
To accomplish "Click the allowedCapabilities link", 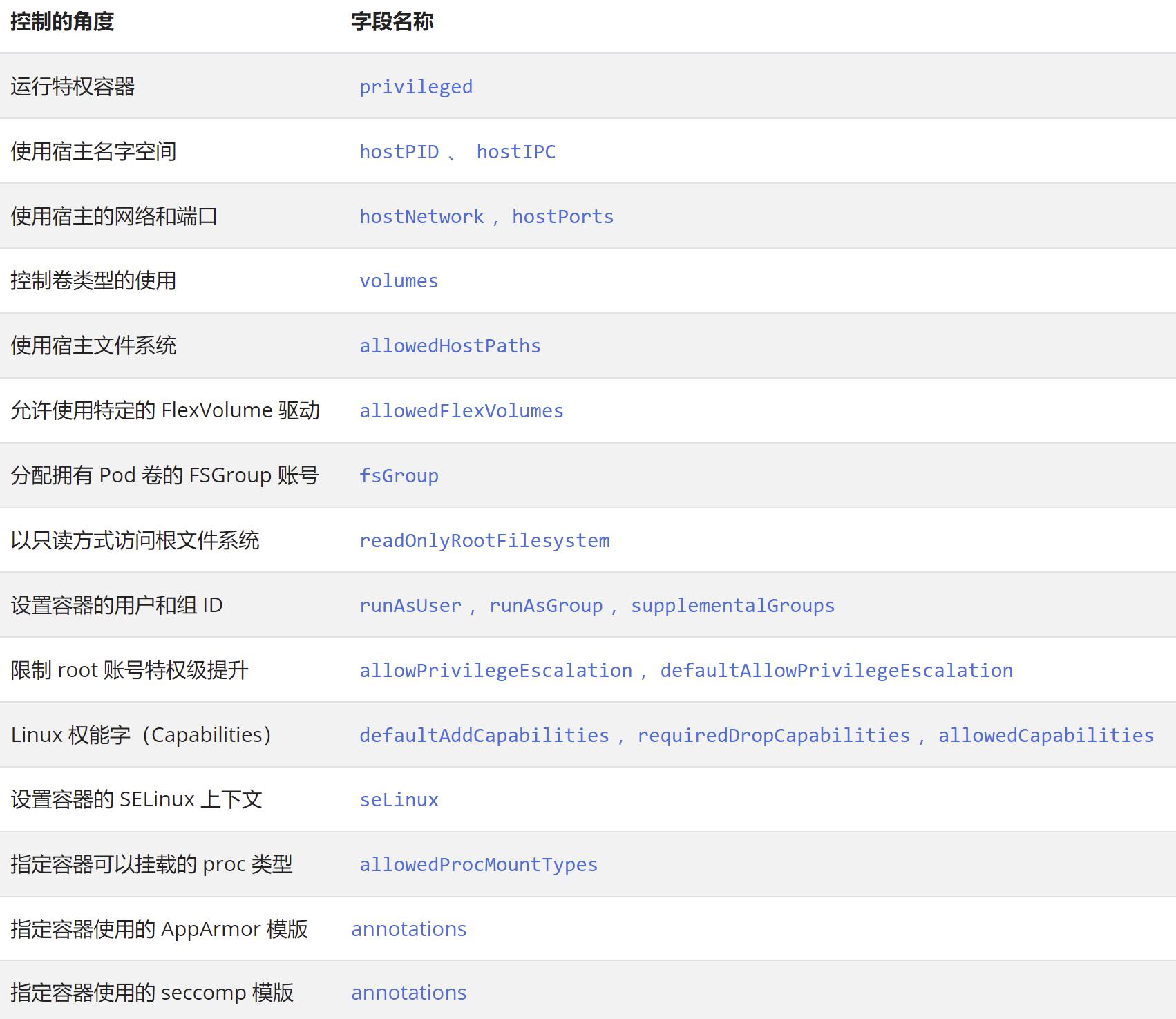I will point(1045,735).
